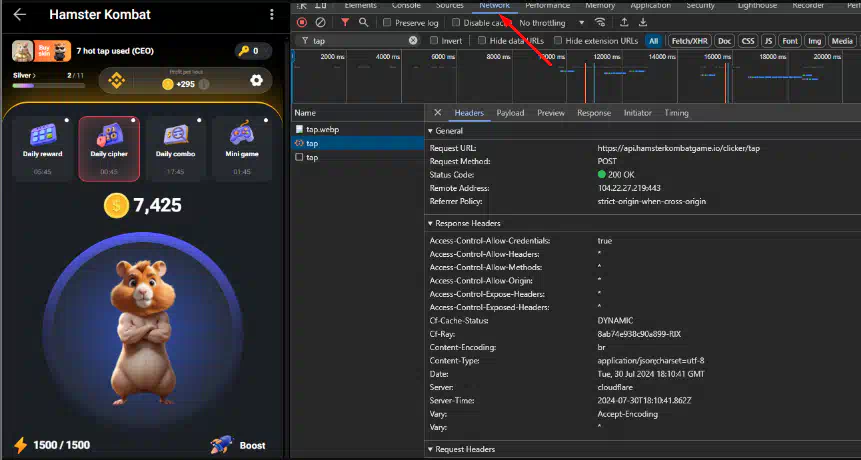
Task: Open network conditions Wi-Fi icon
Action: (x=600, y=23)
